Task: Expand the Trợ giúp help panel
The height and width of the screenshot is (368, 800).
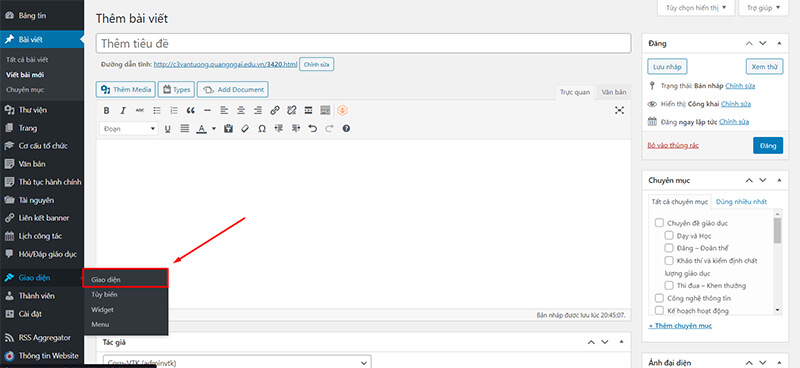Action: pos(763,8)
